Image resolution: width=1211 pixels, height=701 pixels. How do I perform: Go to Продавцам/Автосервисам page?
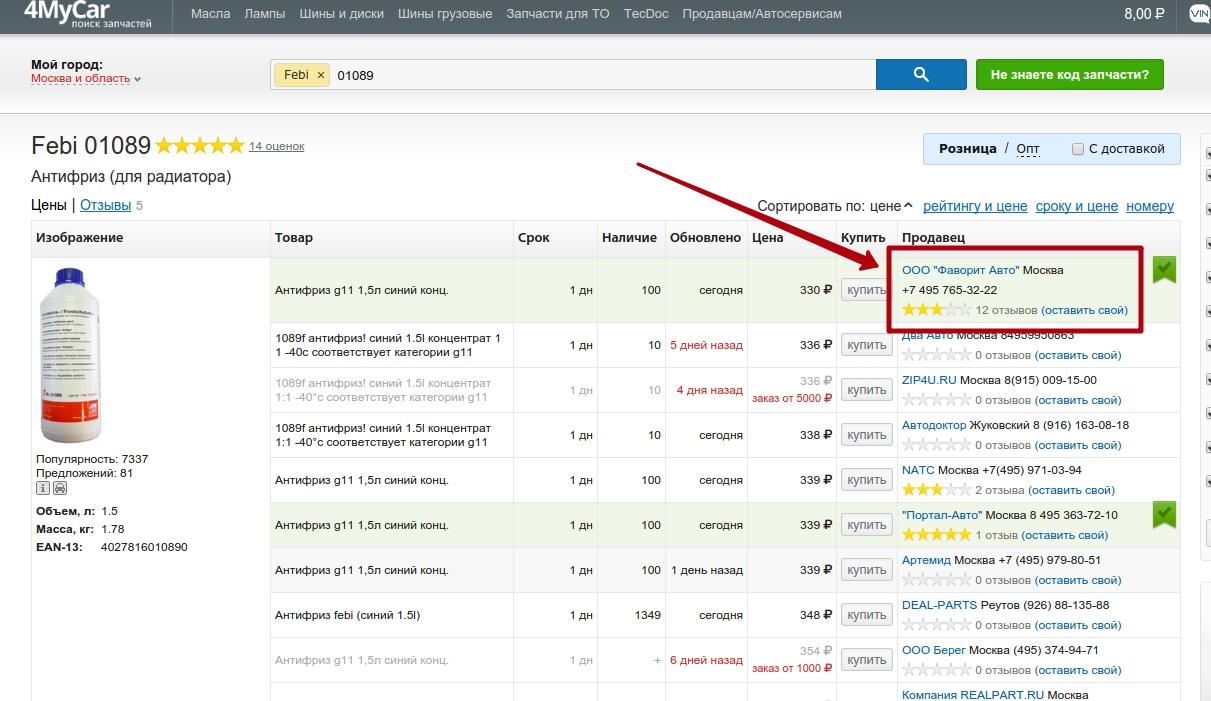tap(762, 14)
